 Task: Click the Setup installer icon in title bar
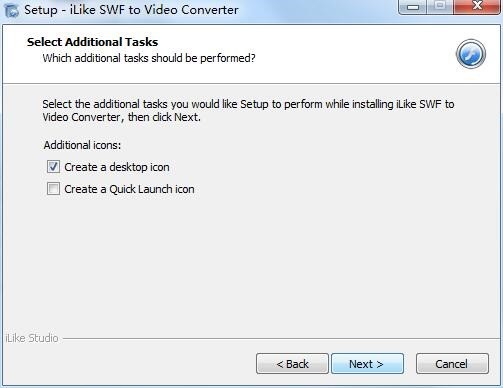12,10
